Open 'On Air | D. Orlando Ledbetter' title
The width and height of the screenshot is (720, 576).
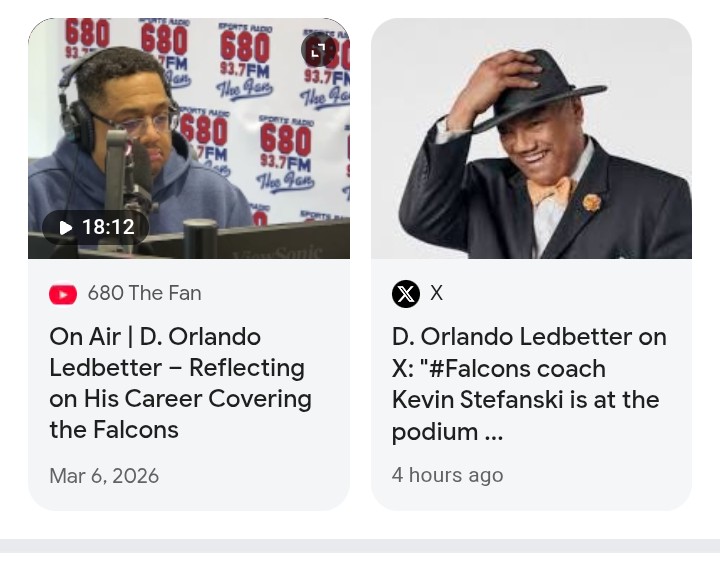click(x=180, y=383)
